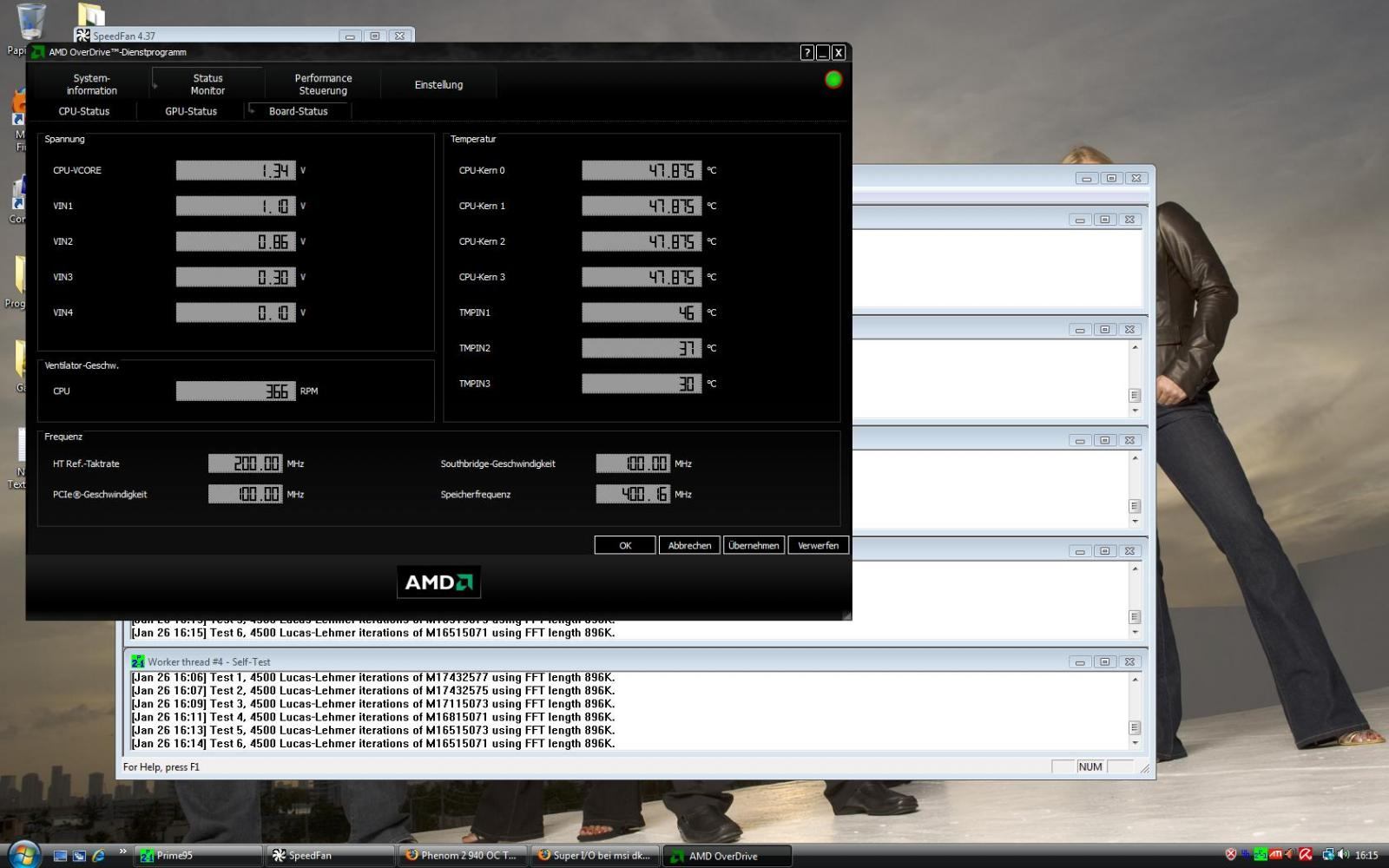Click the CPU-Kern 0 temperature readout
Image resolution: width=1389 pixels, height=868 pixels.
coord(642,170)
